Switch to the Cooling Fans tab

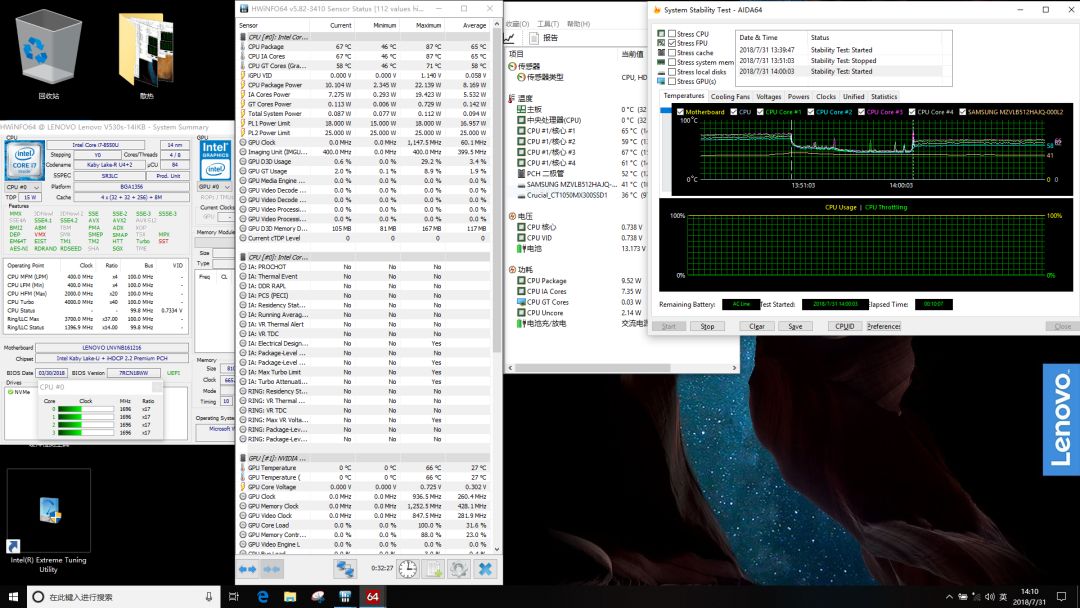[730, 97]
